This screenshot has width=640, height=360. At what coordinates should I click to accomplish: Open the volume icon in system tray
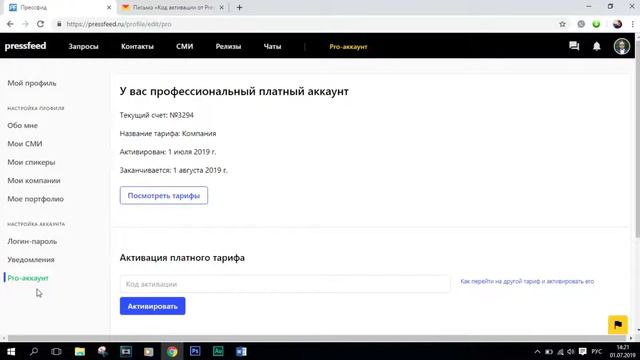coord(571,351)
